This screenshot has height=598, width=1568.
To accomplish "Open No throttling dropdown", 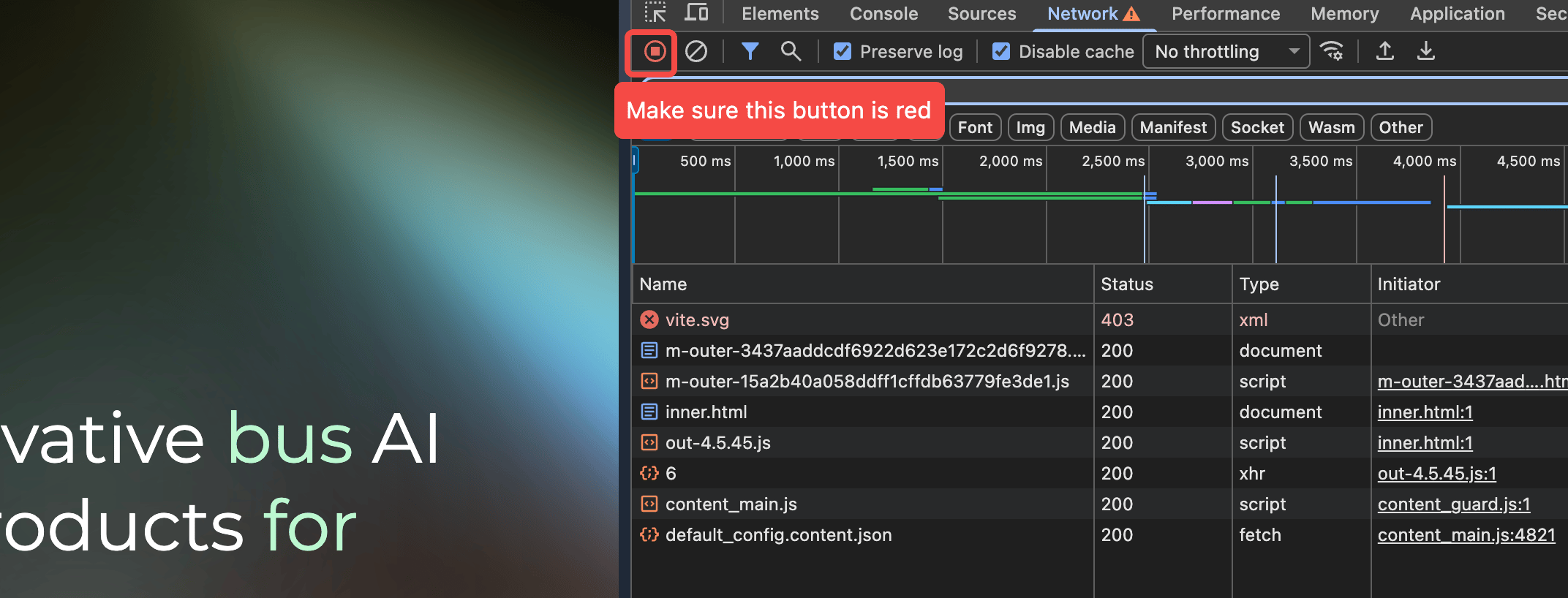I will [1226, 51].
